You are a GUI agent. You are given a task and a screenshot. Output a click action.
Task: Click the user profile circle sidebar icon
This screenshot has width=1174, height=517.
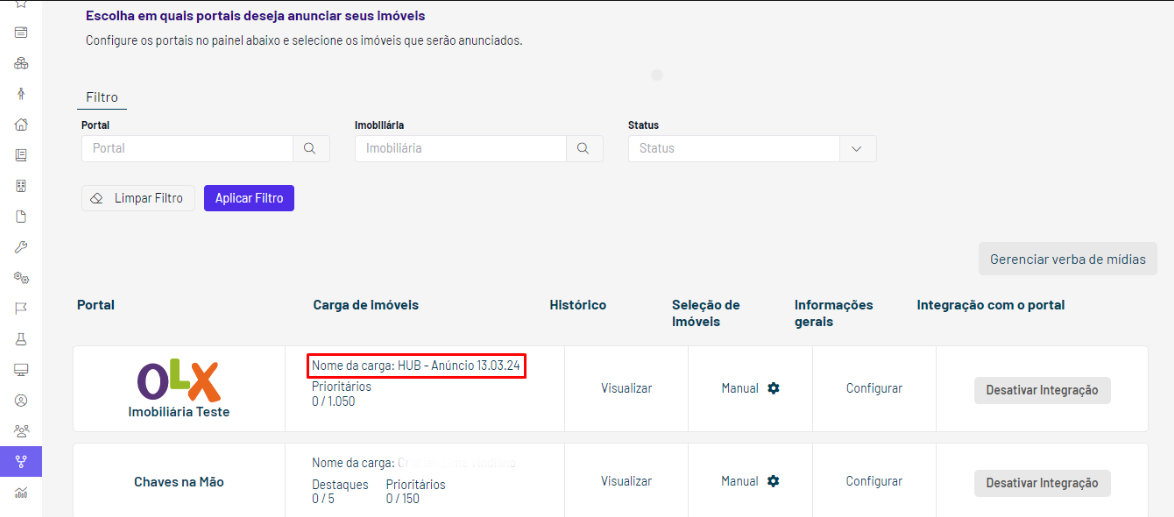tap(21, 400)
